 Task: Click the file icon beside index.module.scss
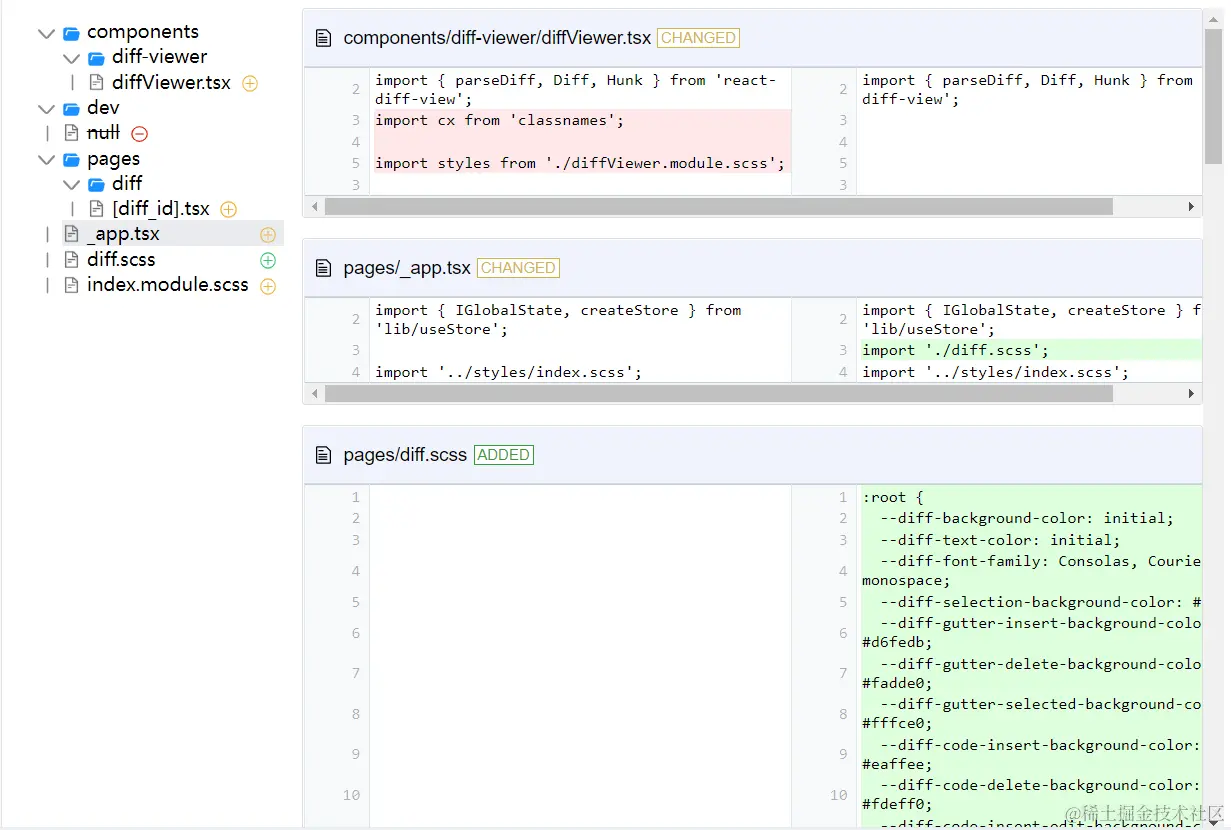pos(71,285)
